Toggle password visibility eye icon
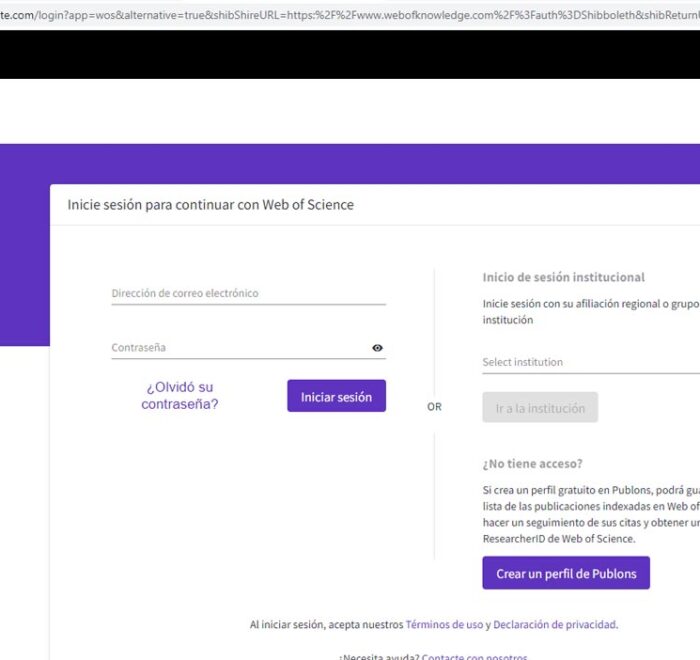The image size is (700, 660). (x=377, y=348)
